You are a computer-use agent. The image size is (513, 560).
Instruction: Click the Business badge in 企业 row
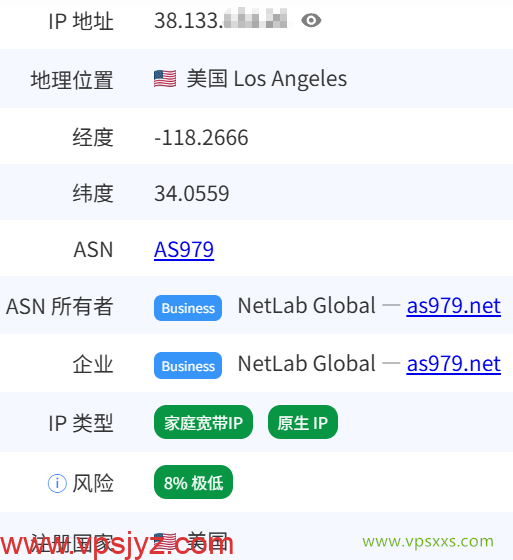pyautogui.click(x=188, y=366)
